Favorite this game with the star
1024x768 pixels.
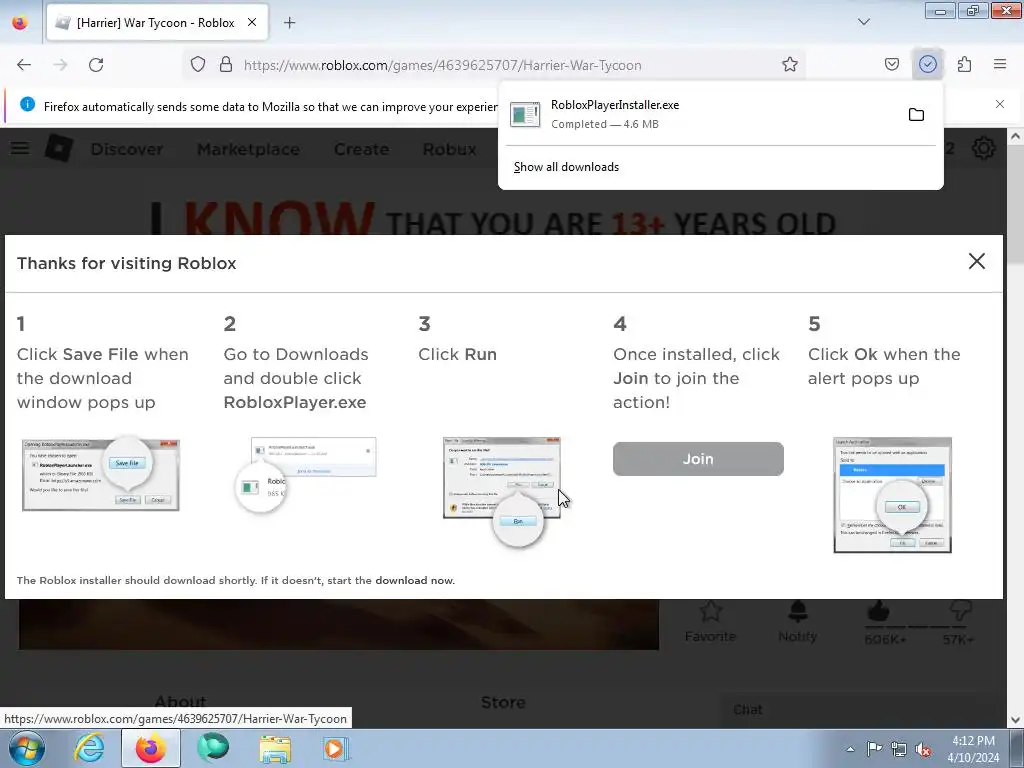tap(711, 621)
